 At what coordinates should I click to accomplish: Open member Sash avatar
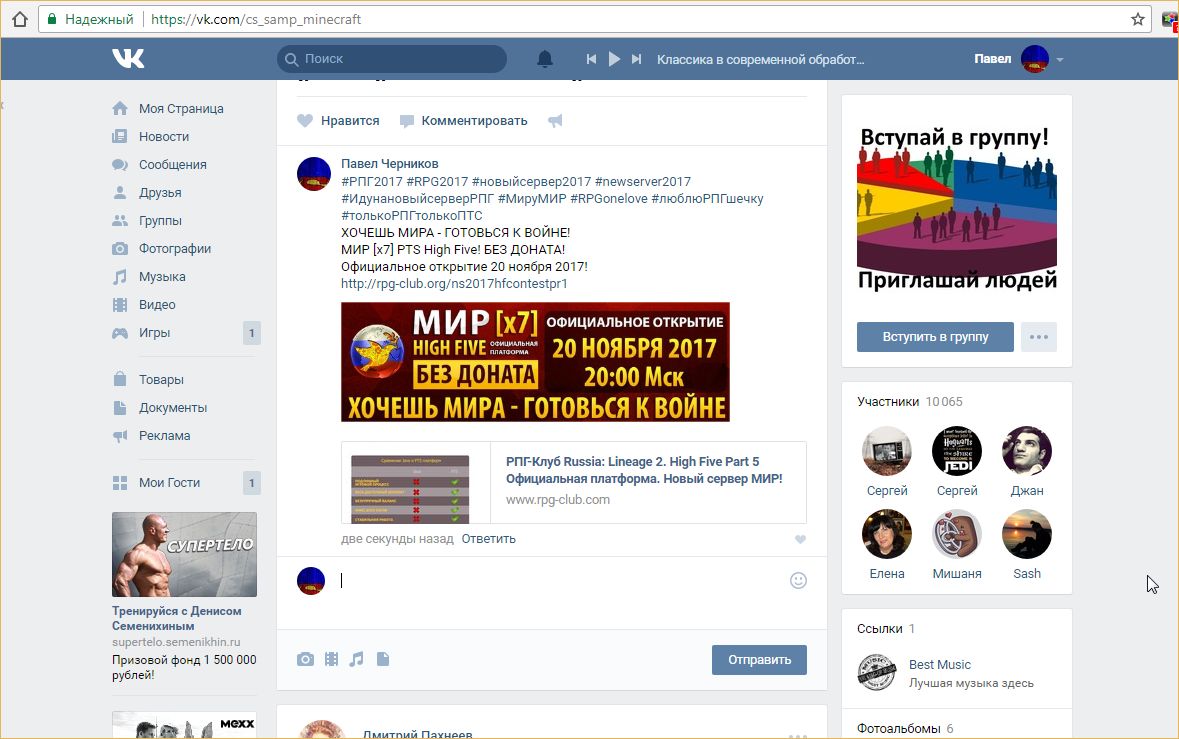coord(1027,534)
